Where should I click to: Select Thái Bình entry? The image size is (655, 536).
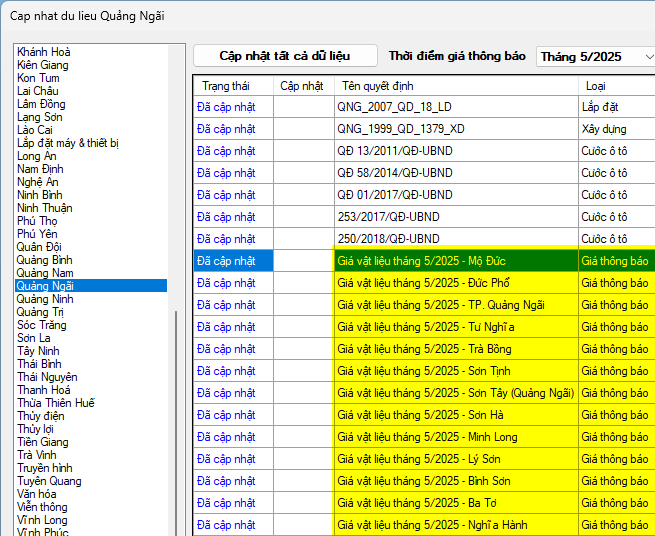[39, 363]
